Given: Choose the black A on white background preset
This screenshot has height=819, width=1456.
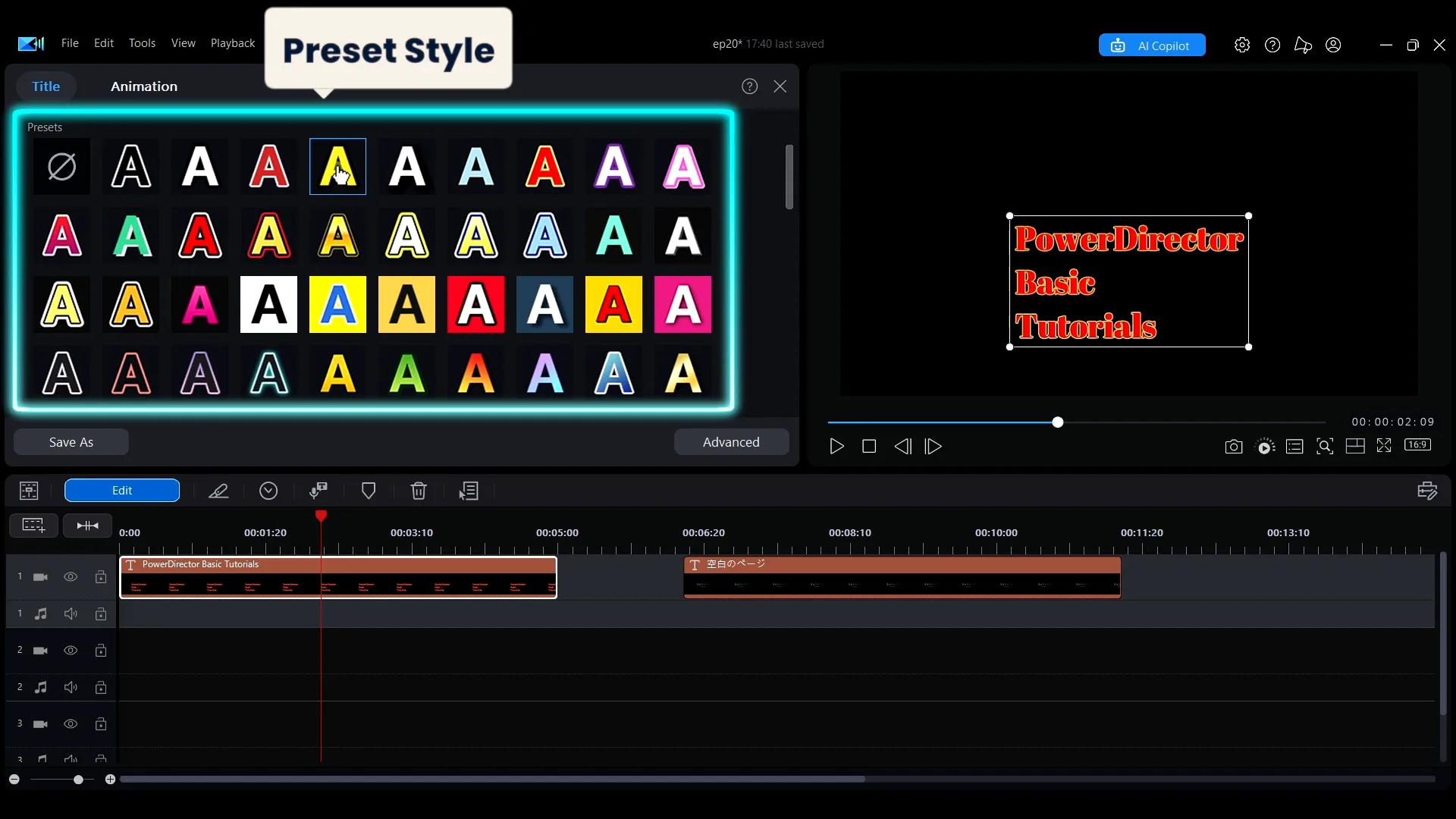Looking at the screenshot, I should tap(268, 304).
